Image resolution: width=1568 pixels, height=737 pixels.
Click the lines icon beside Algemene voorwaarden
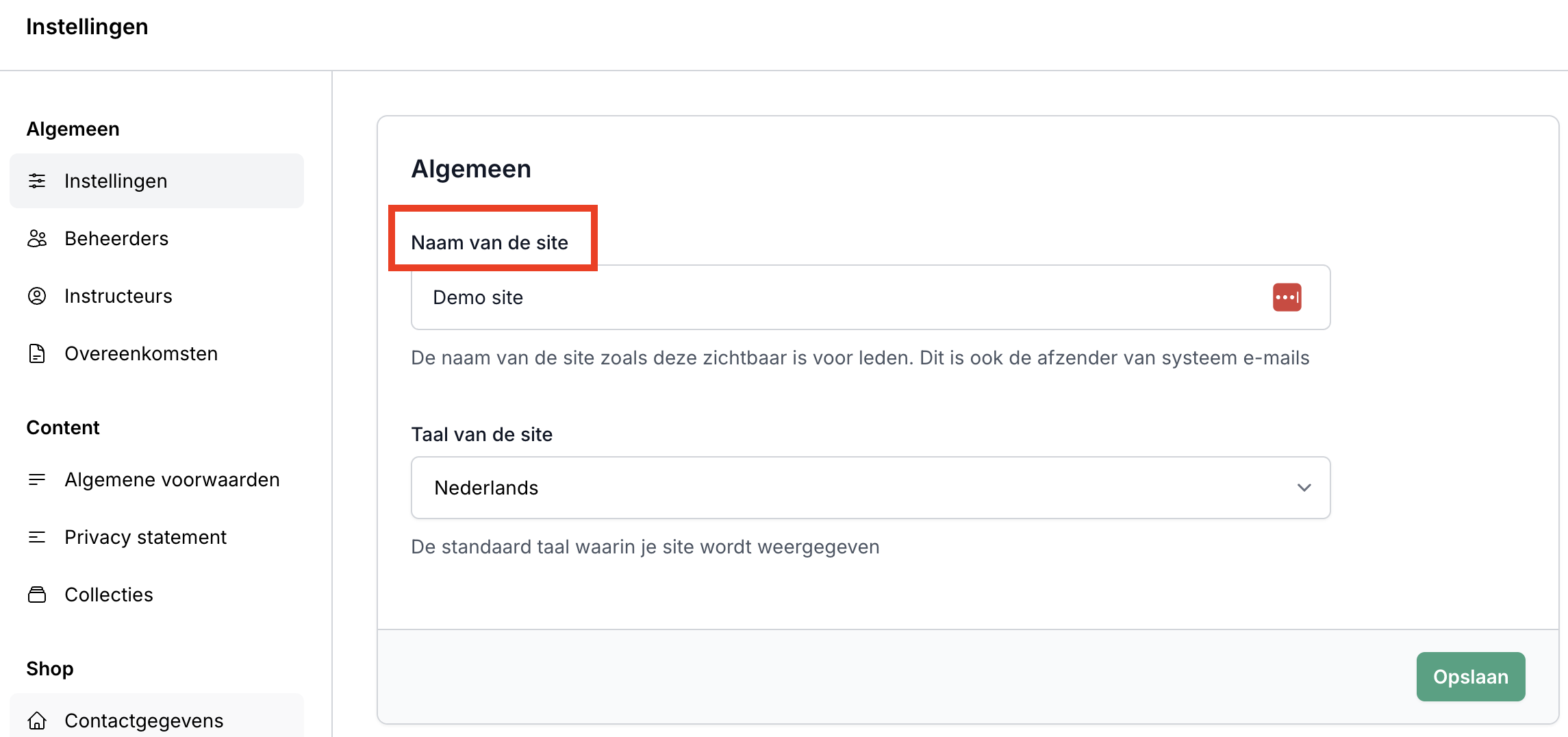click(x=37, y=479)
